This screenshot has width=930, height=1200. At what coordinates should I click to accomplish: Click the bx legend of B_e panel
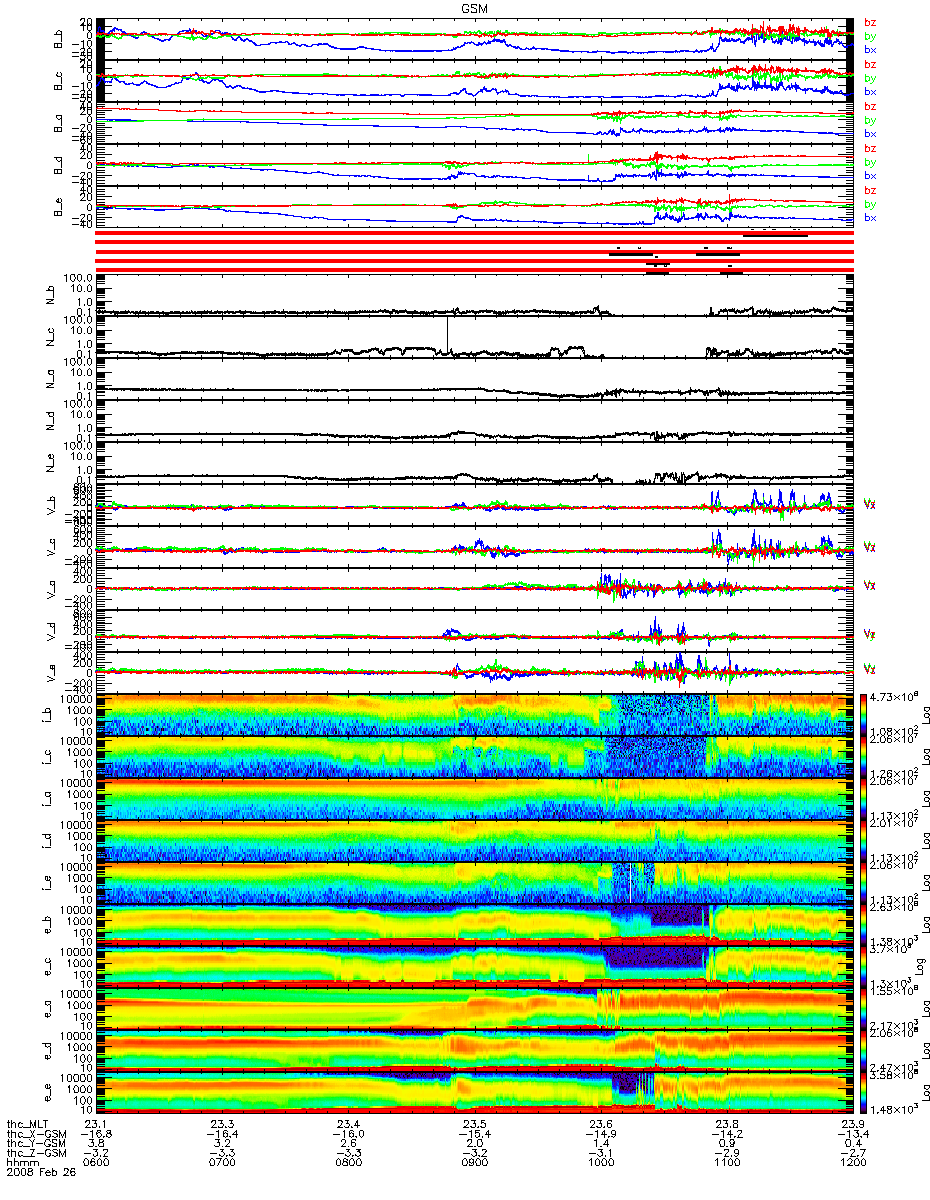(870, 218)
